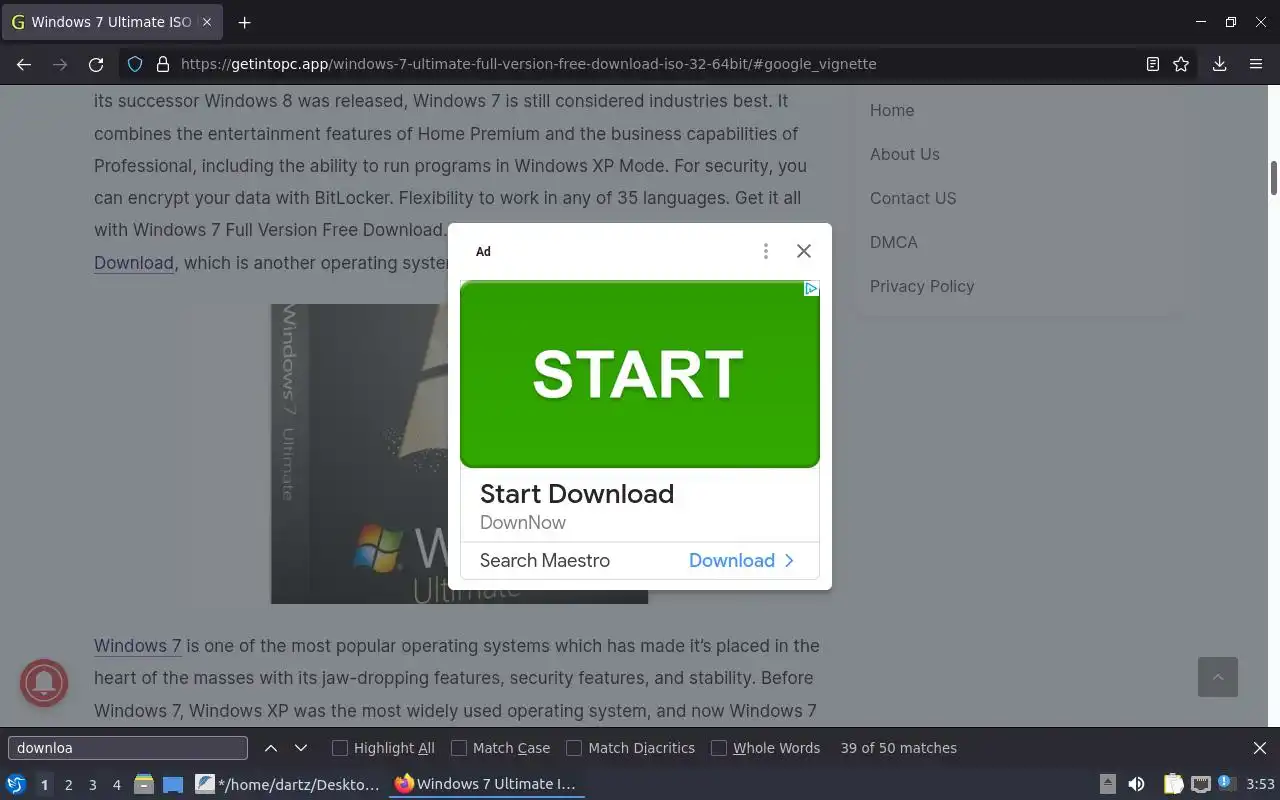Image resolution: width=1280 pixels, height=800 pixels.
Task: Bookmark this page with the star
Action: 1181,64
